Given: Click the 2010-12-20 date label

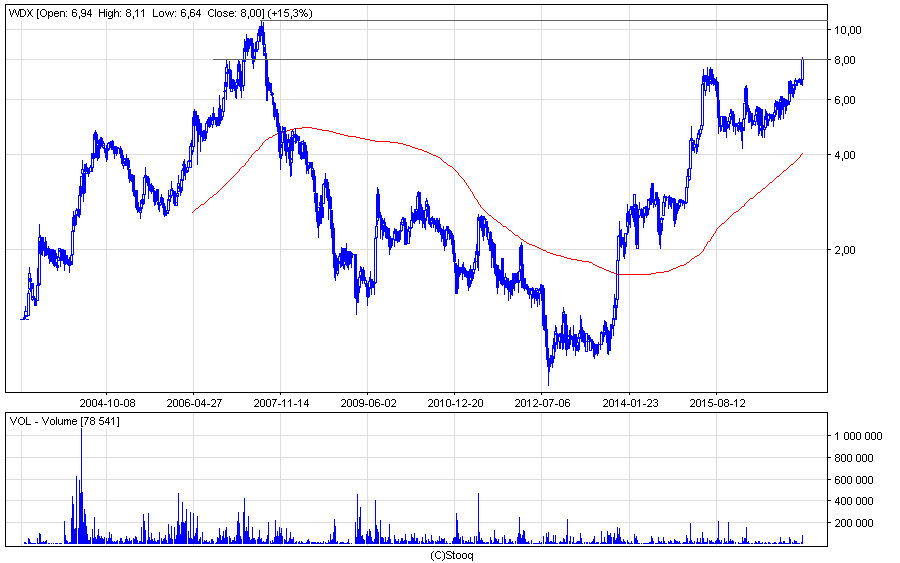Looking at the screenshot, I should [x=455, y=403].
